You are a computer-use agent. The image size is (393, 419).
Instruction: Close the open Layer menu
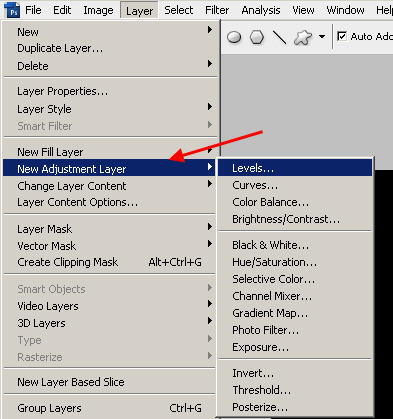pos(139,10)
